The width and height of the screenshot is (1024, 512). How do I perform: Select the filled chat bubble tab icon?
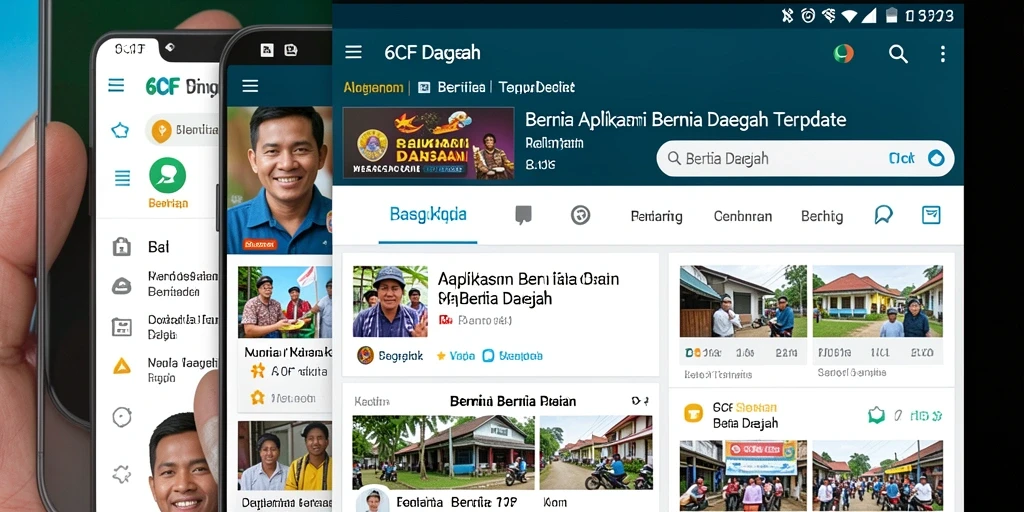[x=523, y=215]
